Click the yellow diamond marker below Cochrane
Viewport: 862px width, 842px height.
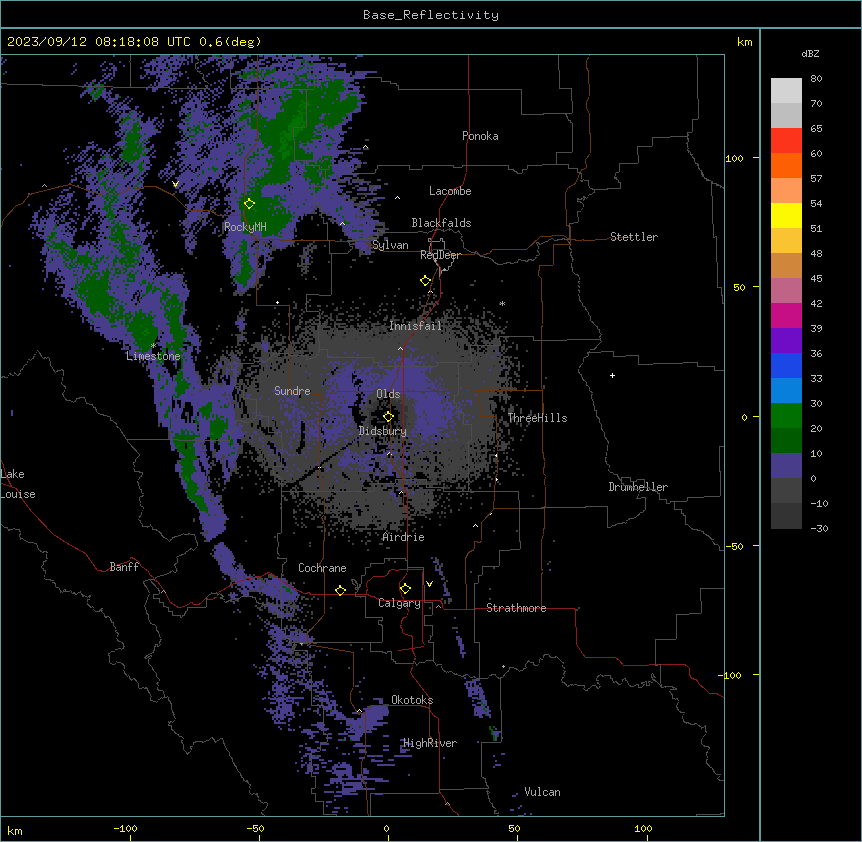(340, 590)
